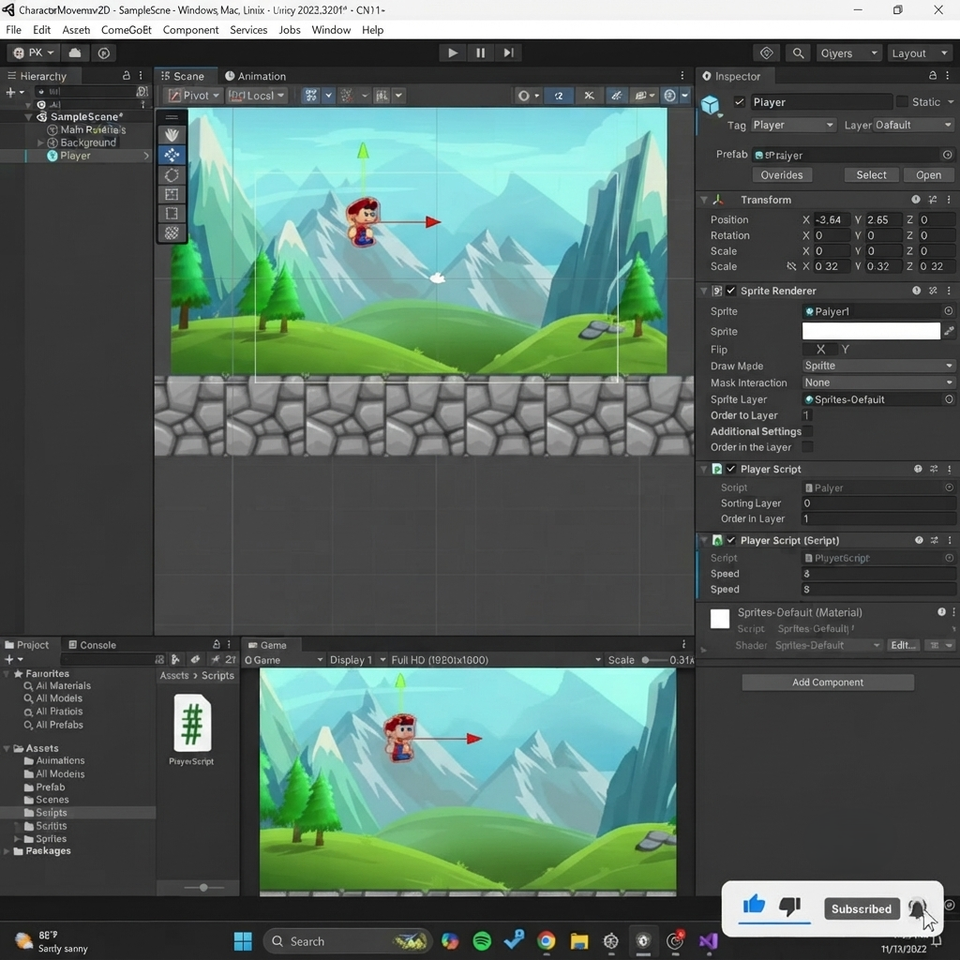
Task: Open the Mask Interaction dropdown
Action: point(879,382)
